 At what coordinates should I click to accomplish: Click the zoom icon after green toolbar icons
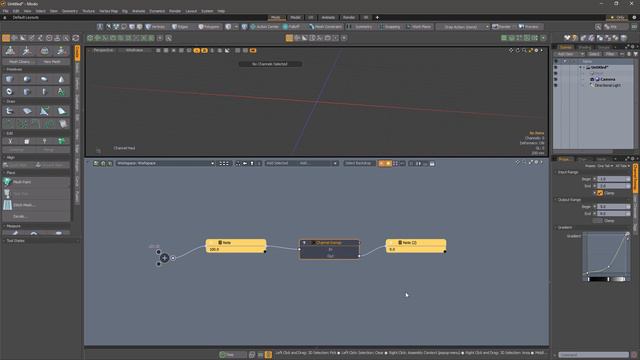tap(169, 38)
